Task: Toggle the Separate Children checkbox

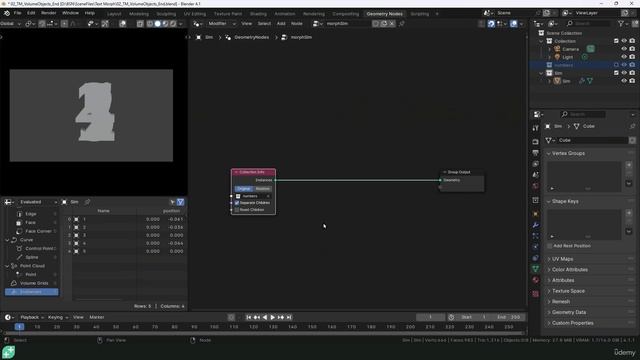Action: (237, 203)
